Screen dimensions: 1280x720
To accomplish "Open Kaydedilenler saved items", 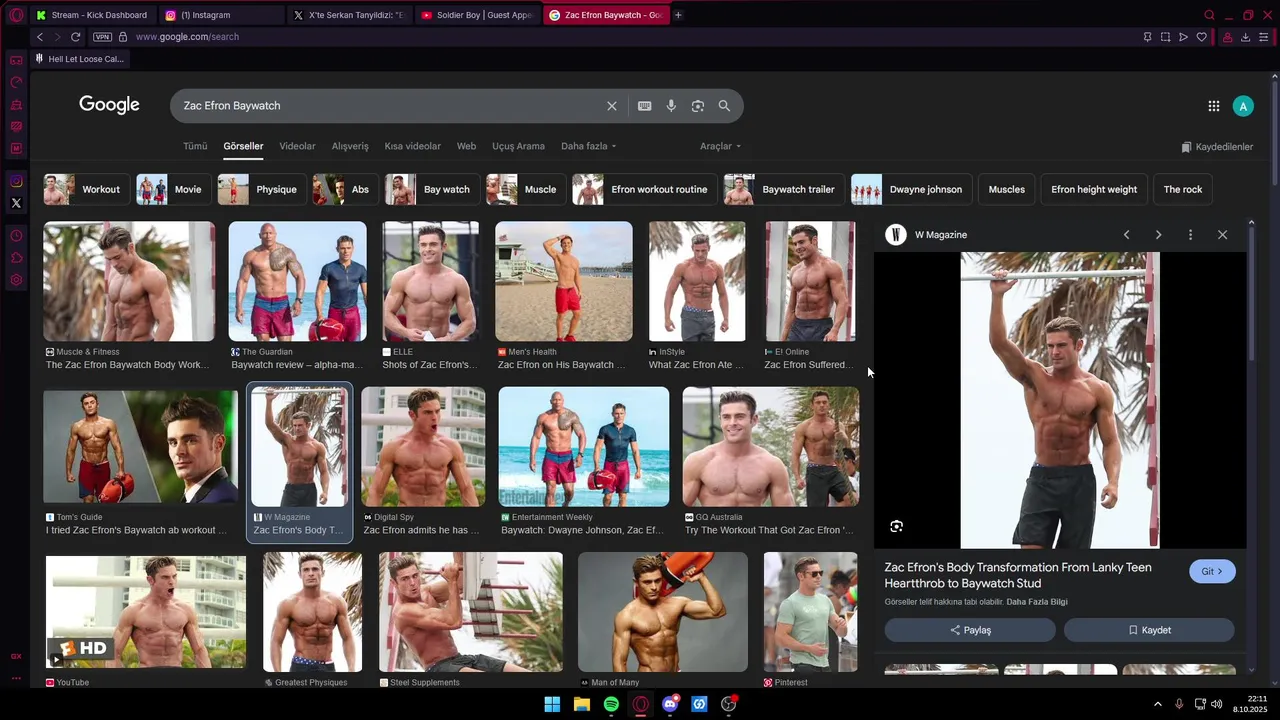I will [1217, 147].
